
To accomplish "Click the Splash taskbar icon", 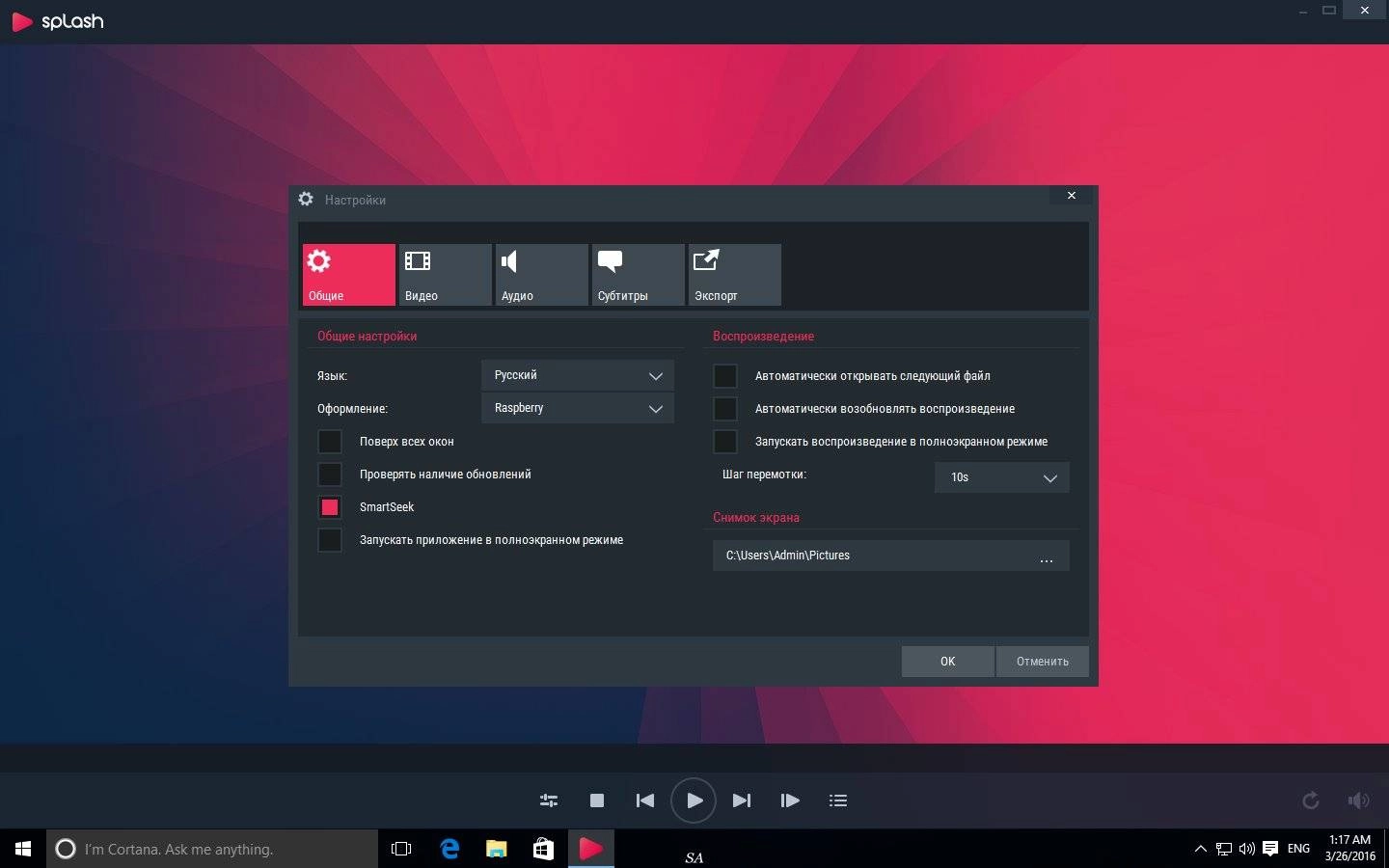I will click(590, 849).
